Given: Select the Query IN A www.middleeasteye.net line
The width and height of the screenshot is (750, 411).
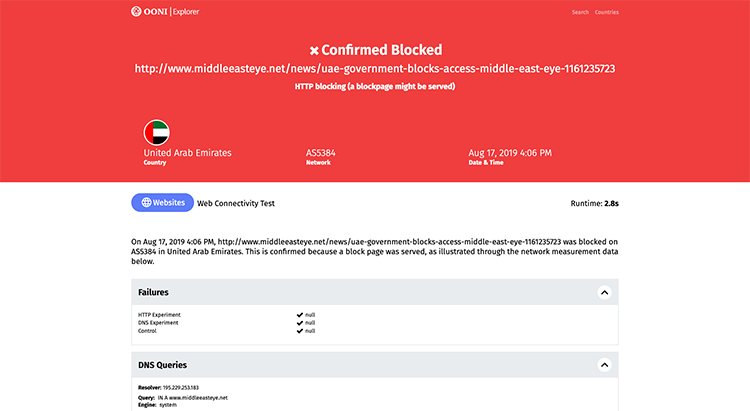Looking at the screenshot, I should click(183, 398).
